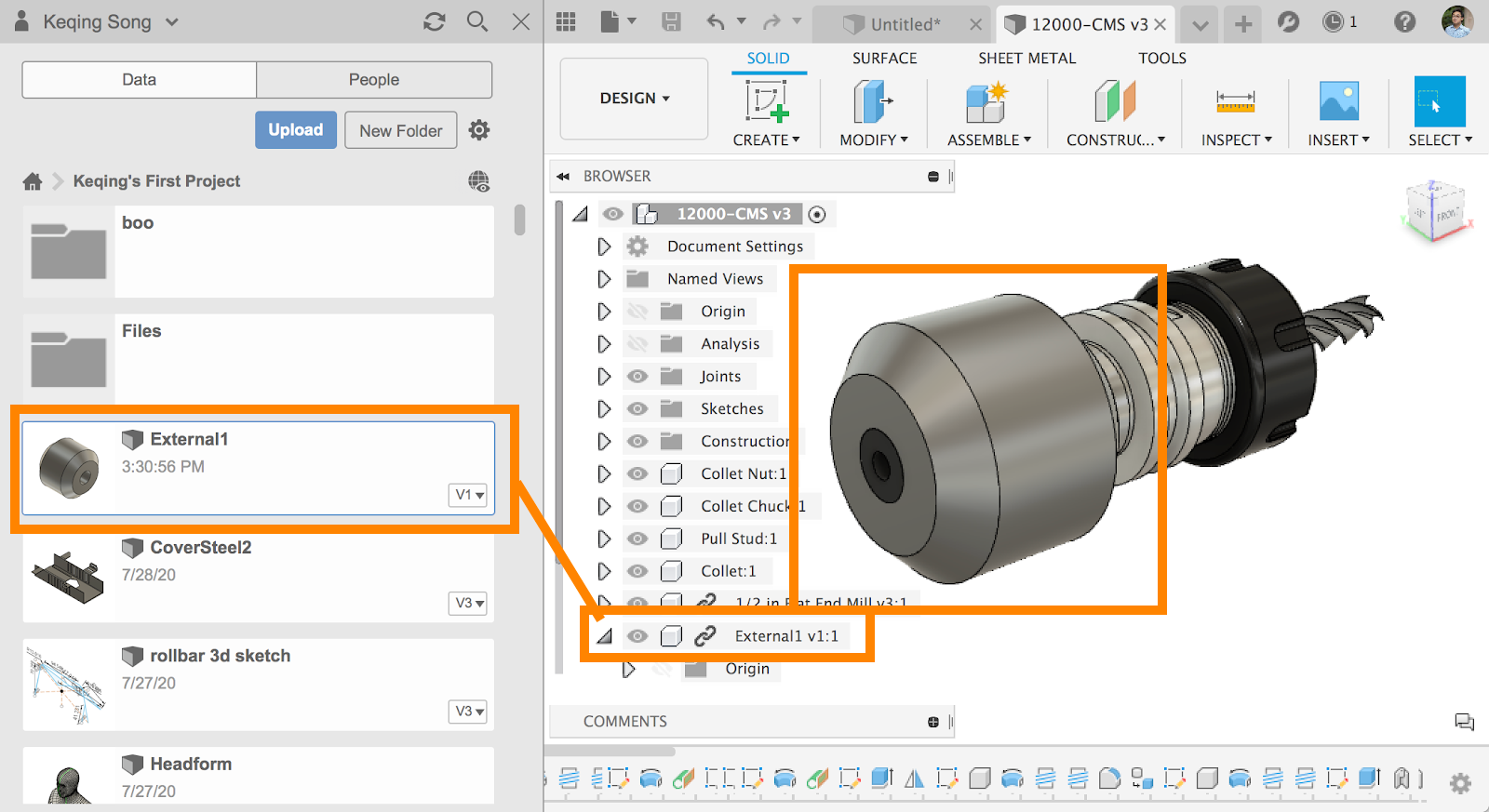This screenshot has width=1489, height=812.
Task: Open External1 version V1 dropdown
Action: click(x=469, y=495)
